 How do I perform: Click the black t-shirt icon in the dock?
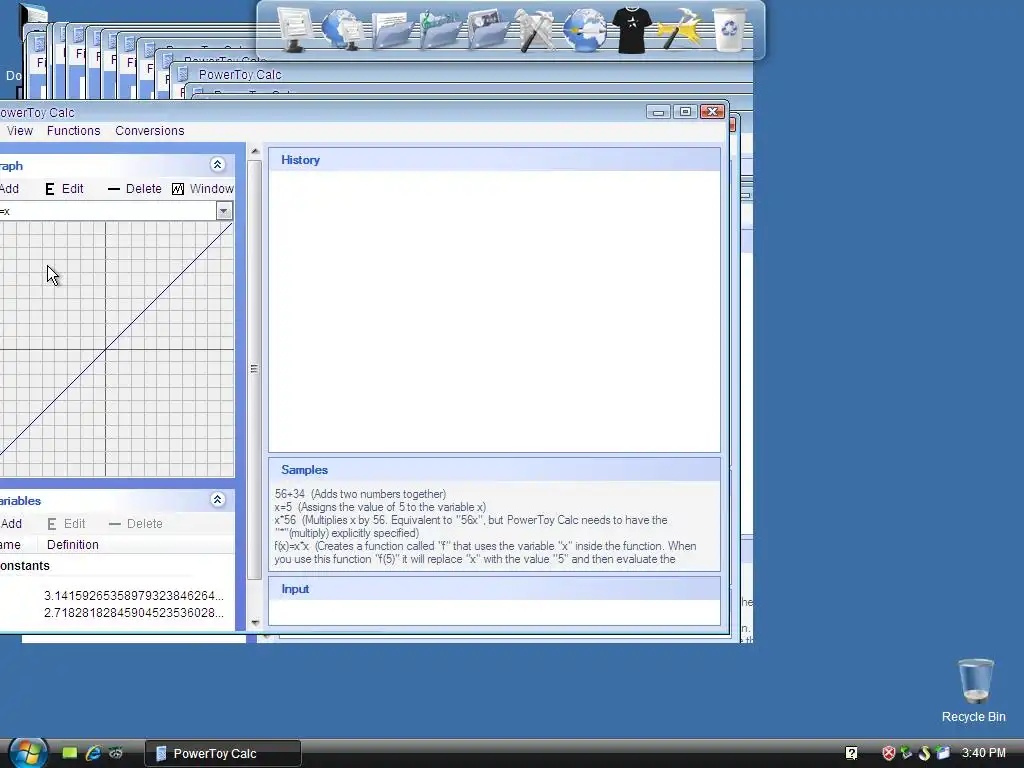pyautogui.click(x=632, y=29)
